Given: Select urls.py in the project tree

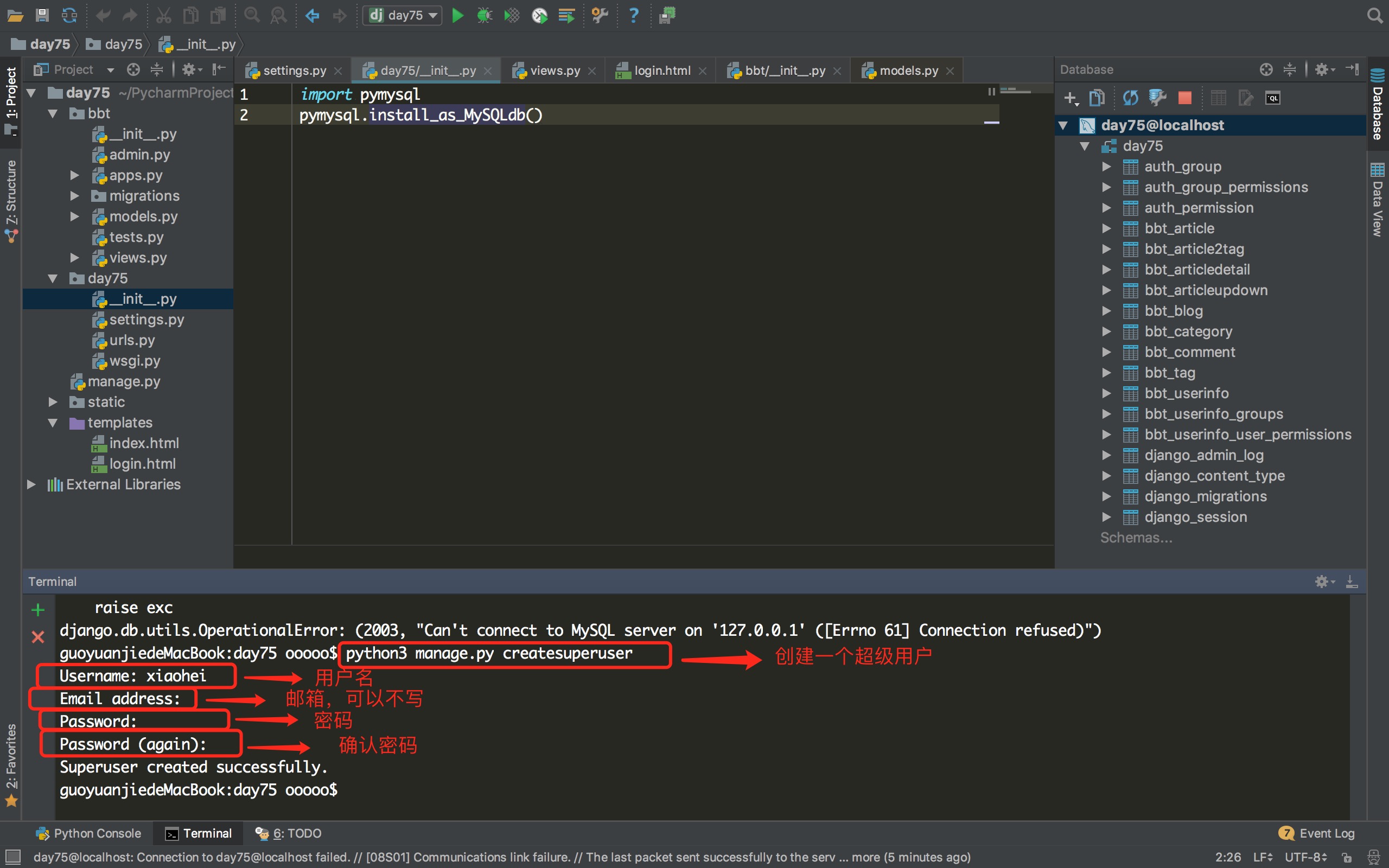Looking at the screenshot, I should pos(132,341).
